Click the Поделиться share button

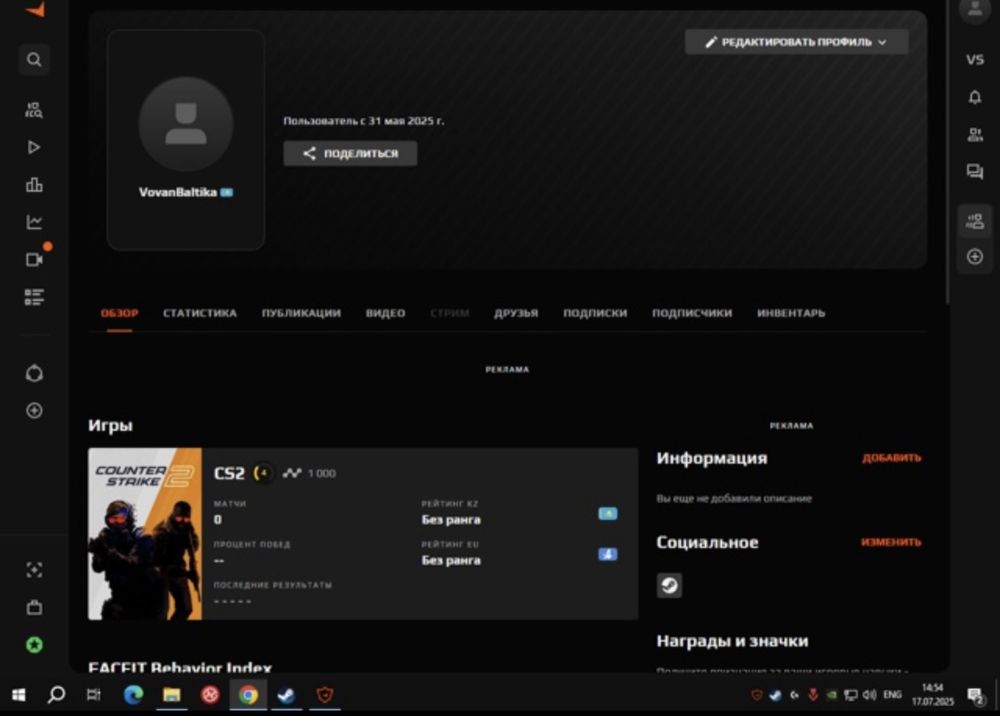coord(350,154)
